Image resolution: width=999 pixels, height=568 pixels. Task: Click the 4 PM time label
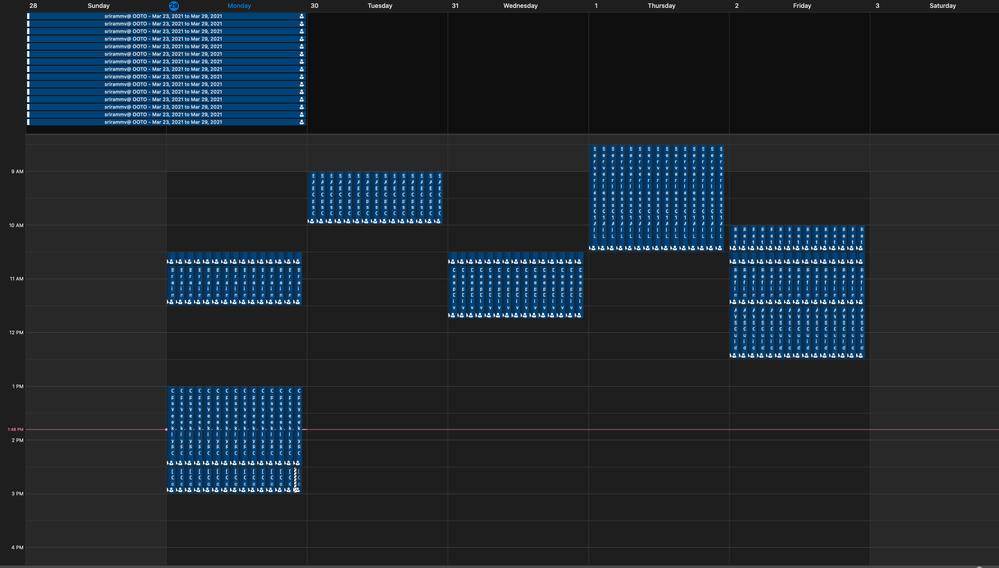[17, 548]
